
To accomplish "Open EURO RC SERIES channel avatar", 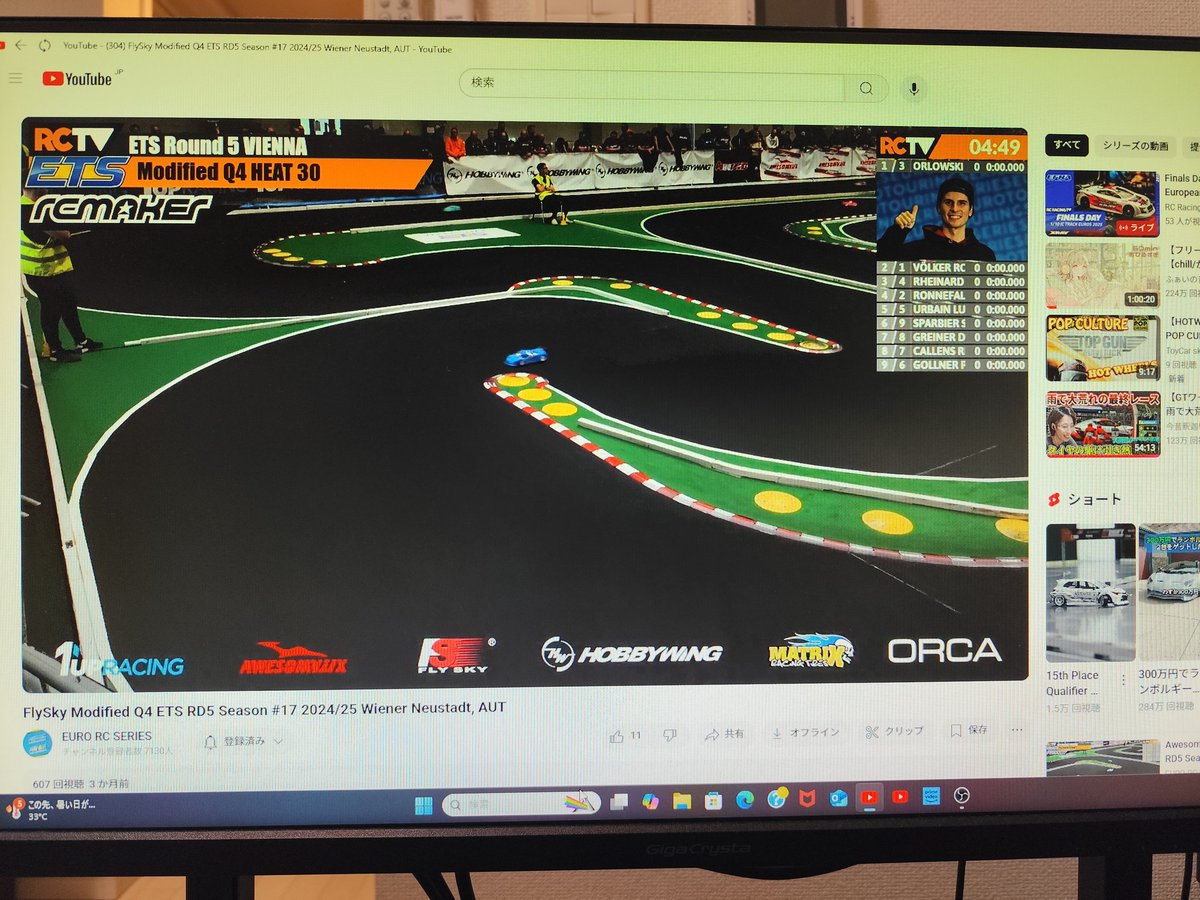I will tap(37, 742).
